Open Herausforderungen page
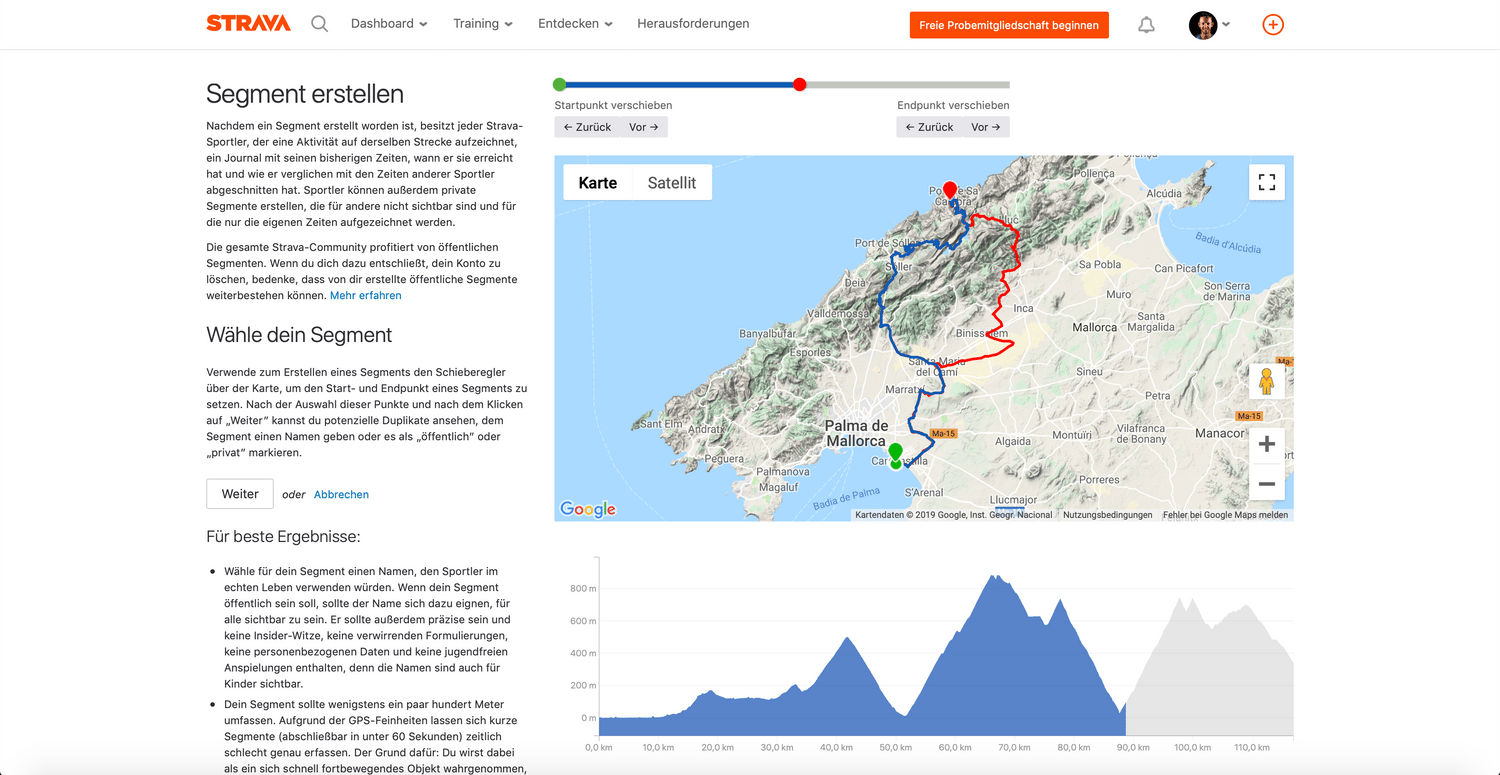 click(x=693, y=23)
